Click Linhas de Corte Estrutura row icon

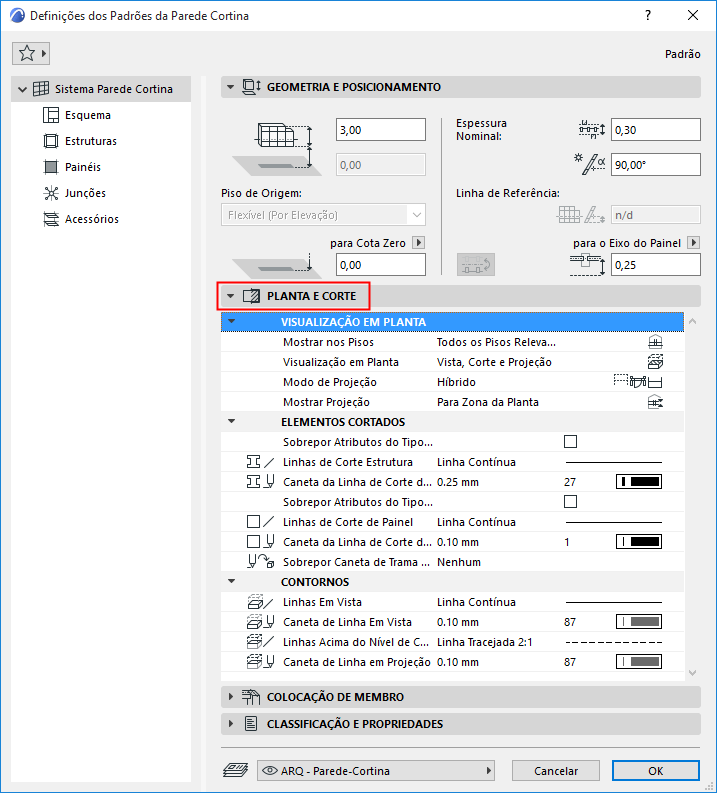pos(260,462)
